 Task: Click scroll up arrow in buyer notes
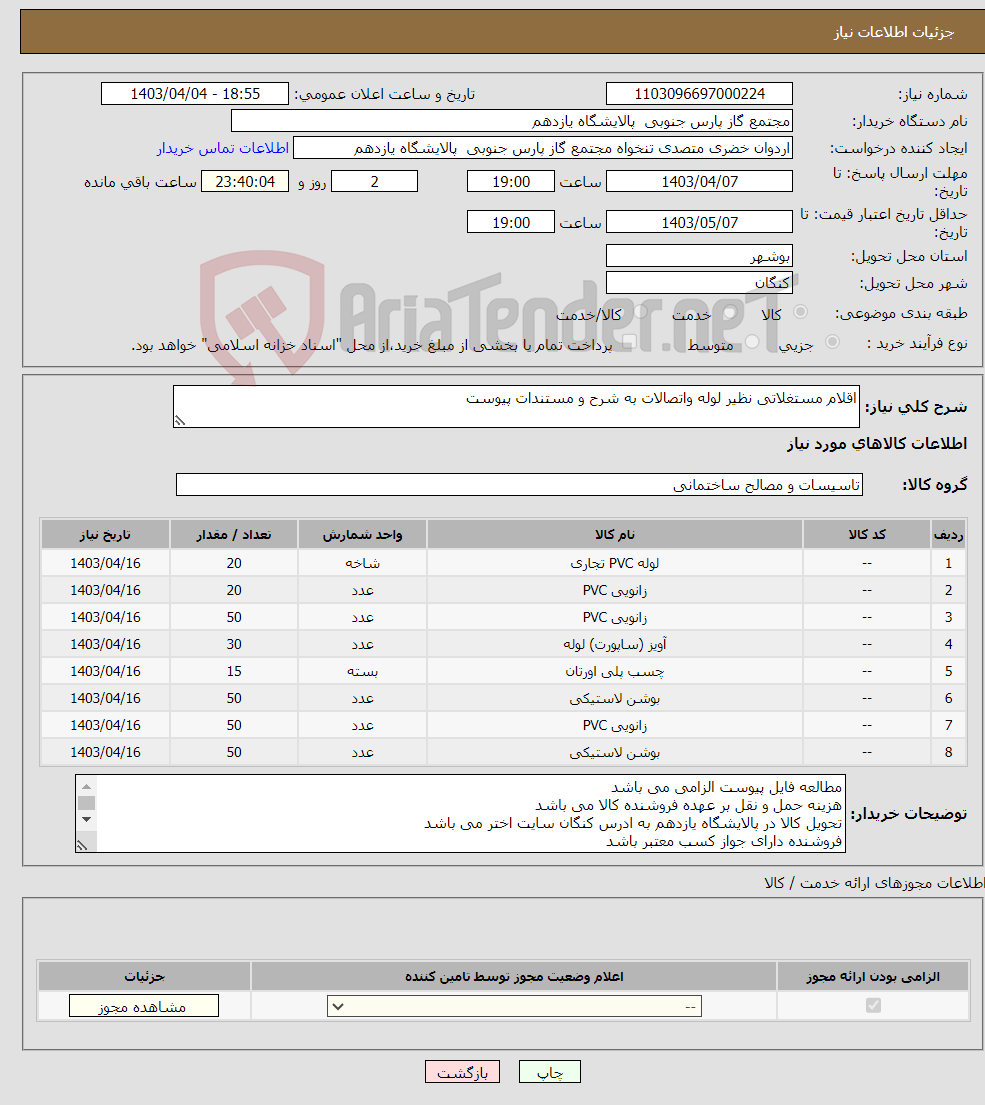87,786
